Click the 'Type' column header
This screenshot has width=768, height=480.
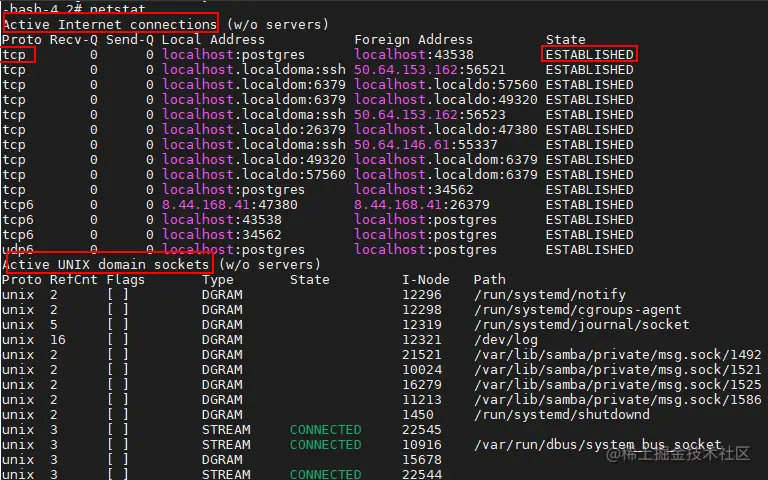coord(217,280)
